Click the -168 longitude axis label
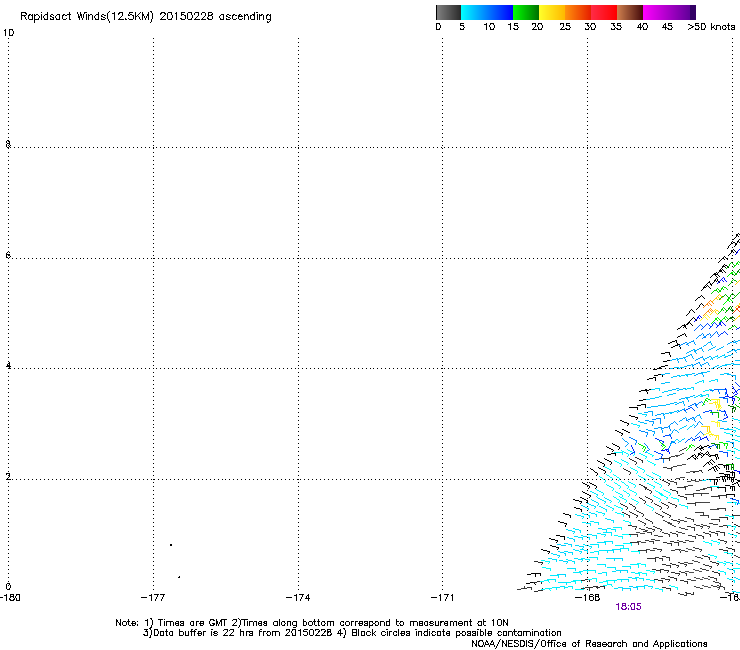 coord(587,598)
